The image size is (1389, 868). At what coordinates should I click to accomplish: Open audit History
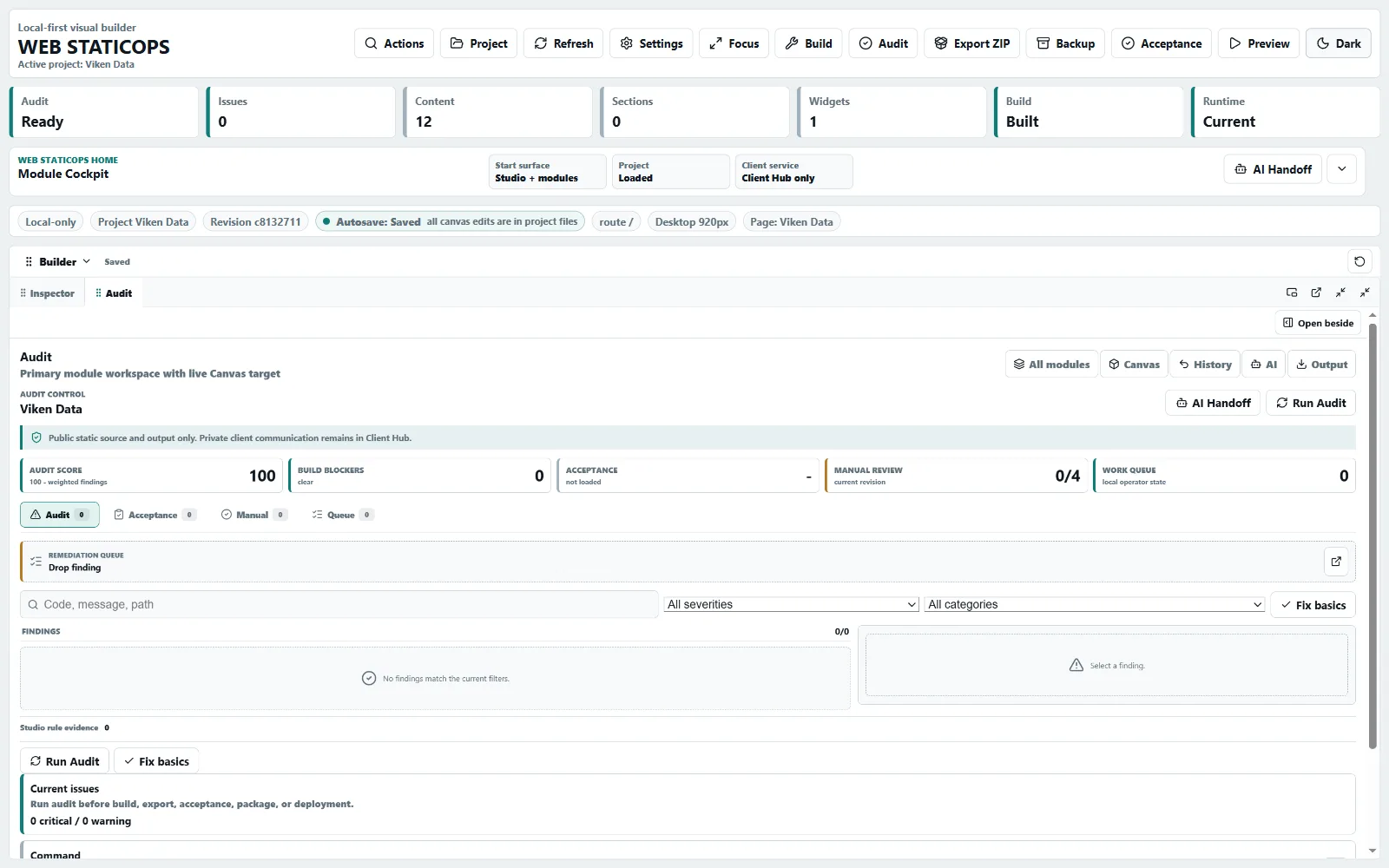click(1205, 365)
